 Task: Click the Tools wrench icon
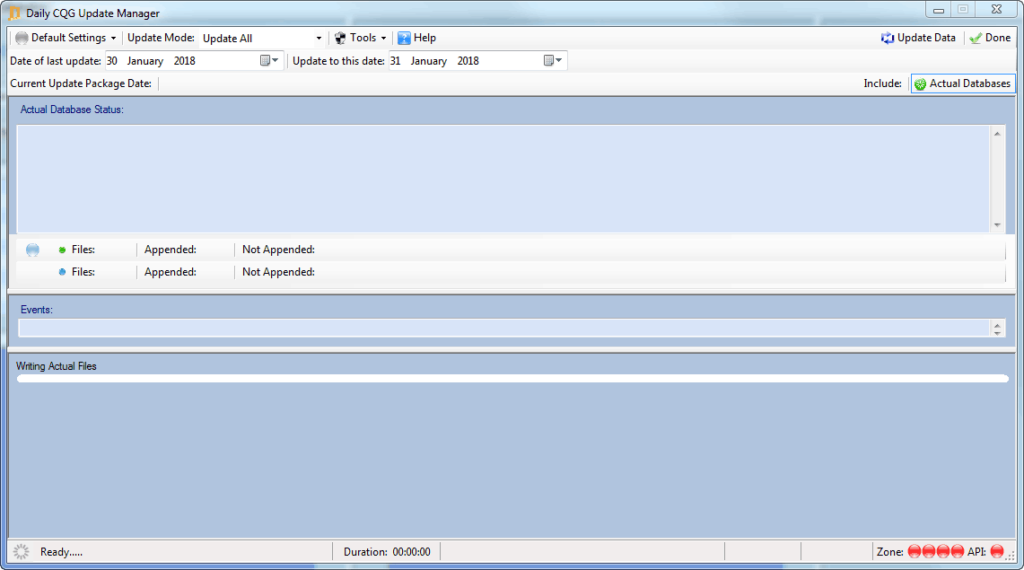click(340, 38)
